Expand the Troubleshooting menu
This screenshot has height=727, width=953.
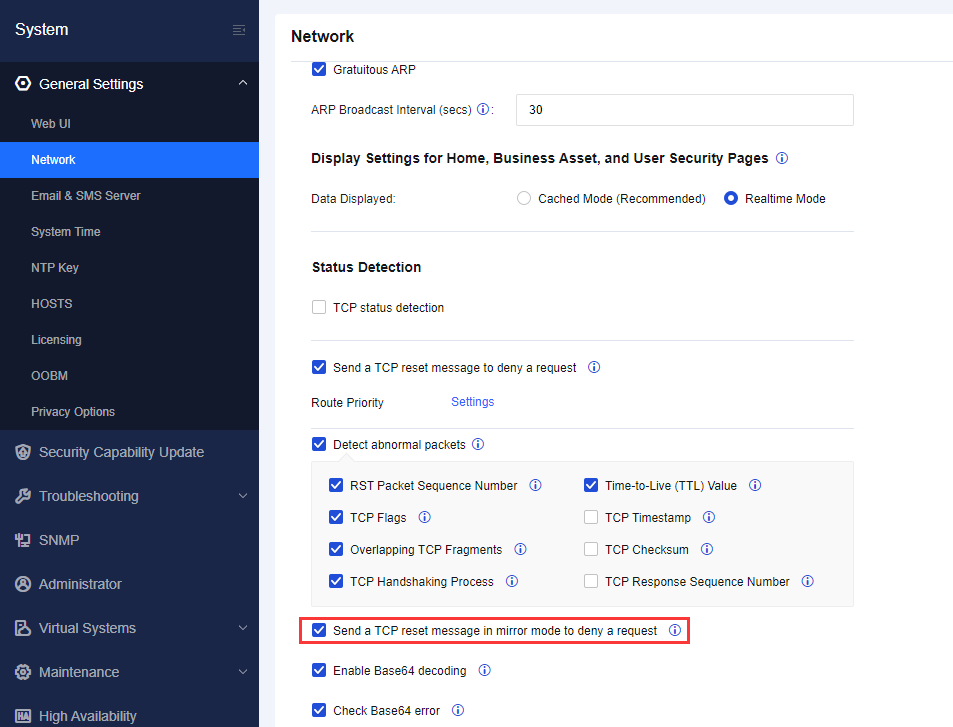click(243, 496)
